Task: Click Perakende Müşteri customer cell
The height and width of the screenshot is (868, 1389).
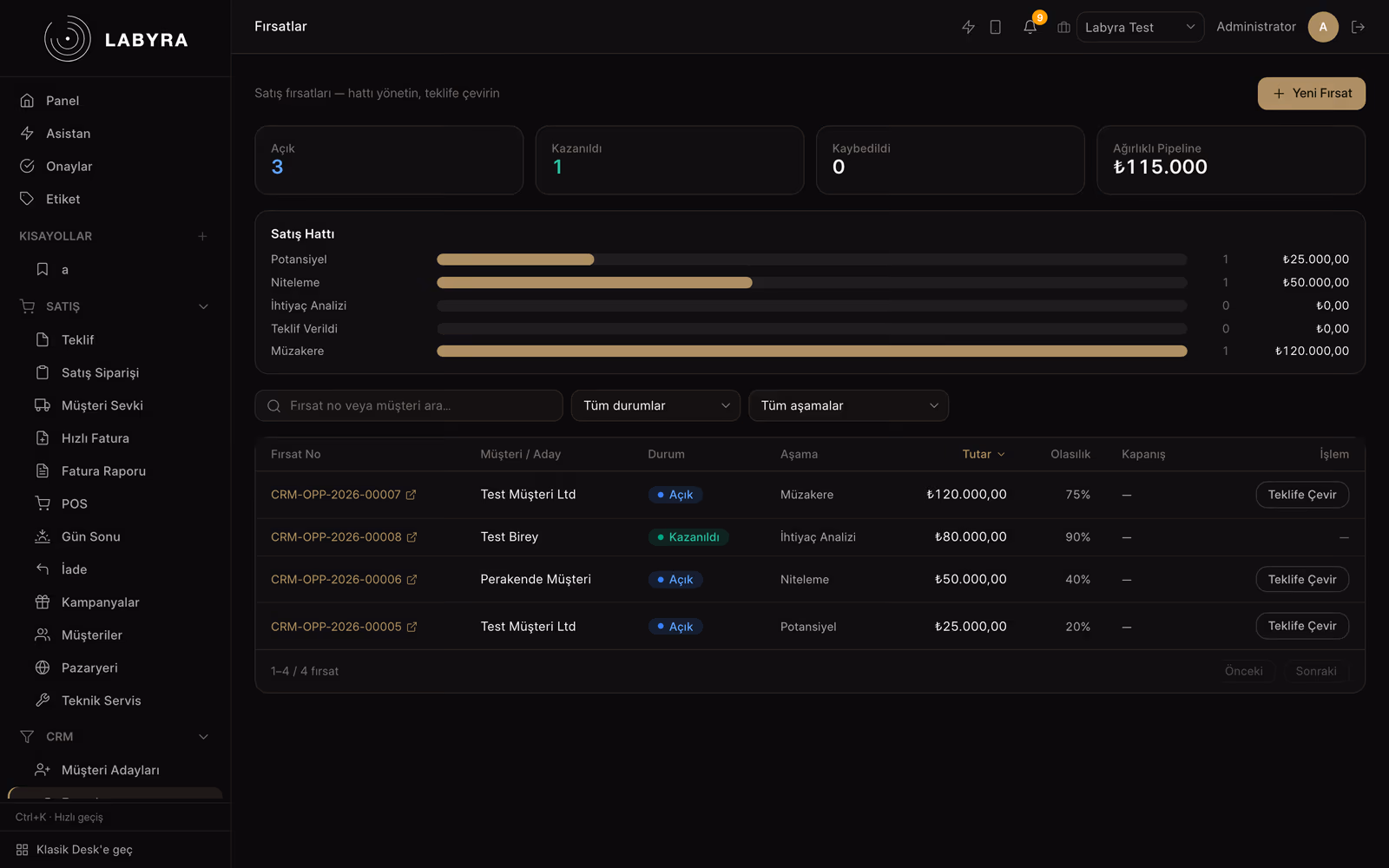Action: [x=536, y=579]
